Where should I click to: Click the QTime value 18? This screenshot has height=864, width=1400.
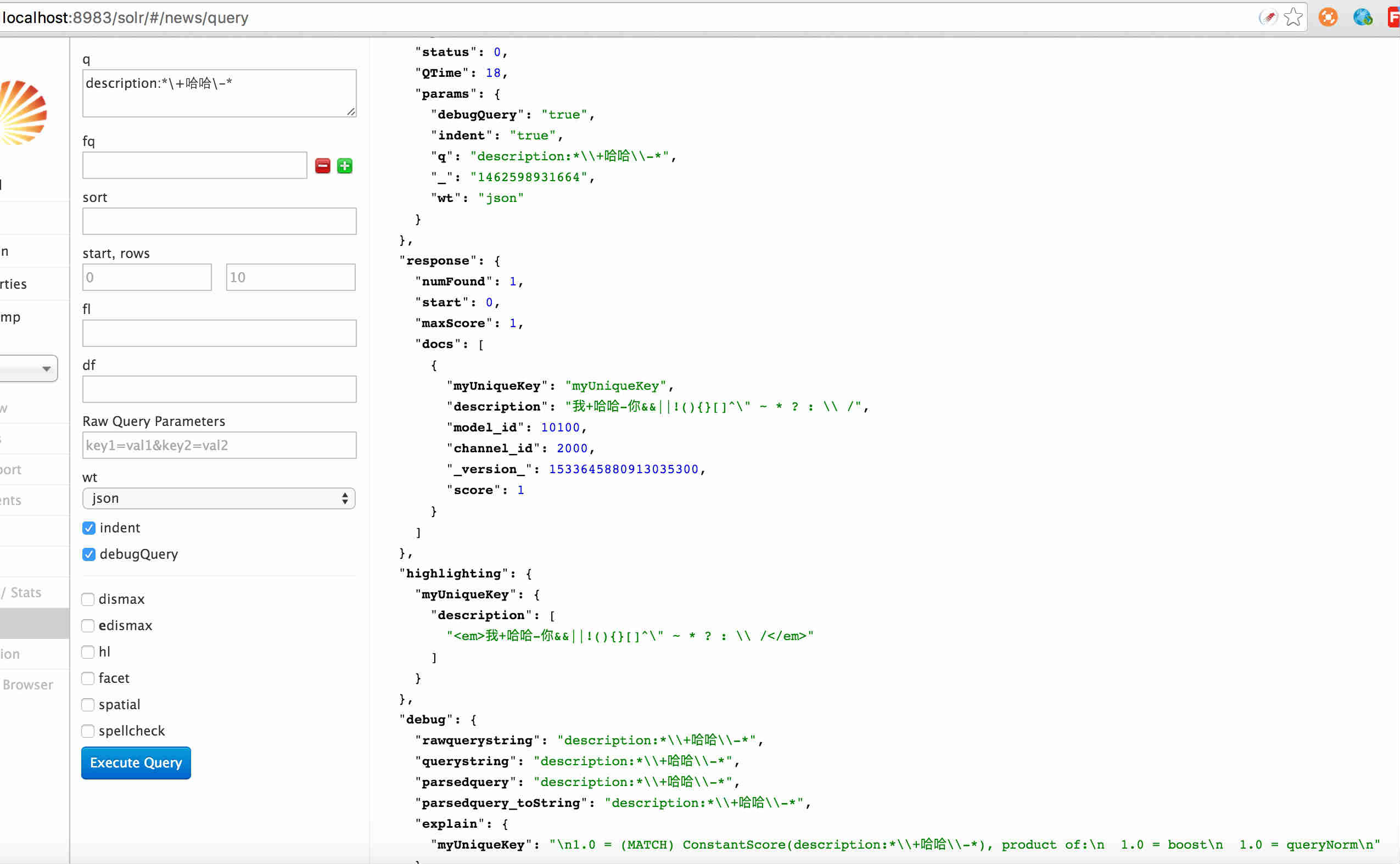pos(493,72)
